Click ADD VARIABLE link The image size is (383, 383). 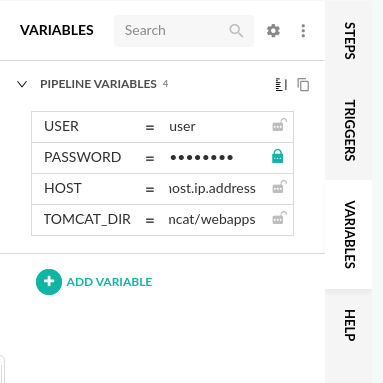pyautogui.click(x=109, y=282)
